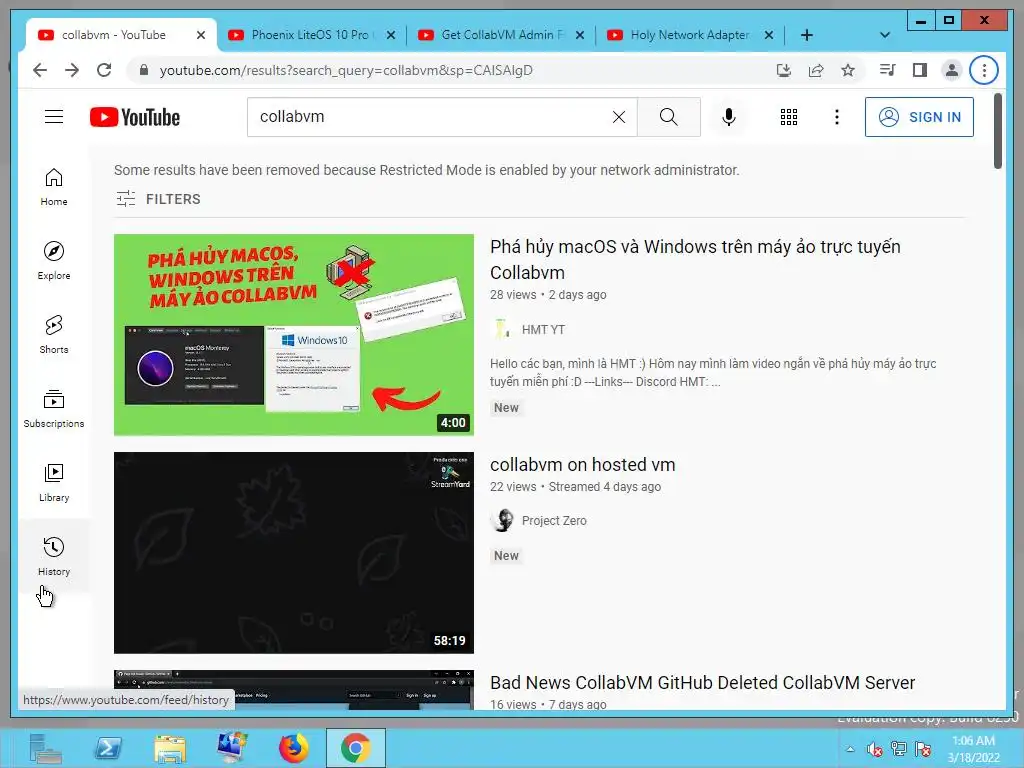Open History in the sidebar
This screenshot has width=1024, height=768.
tap(54, 556)
